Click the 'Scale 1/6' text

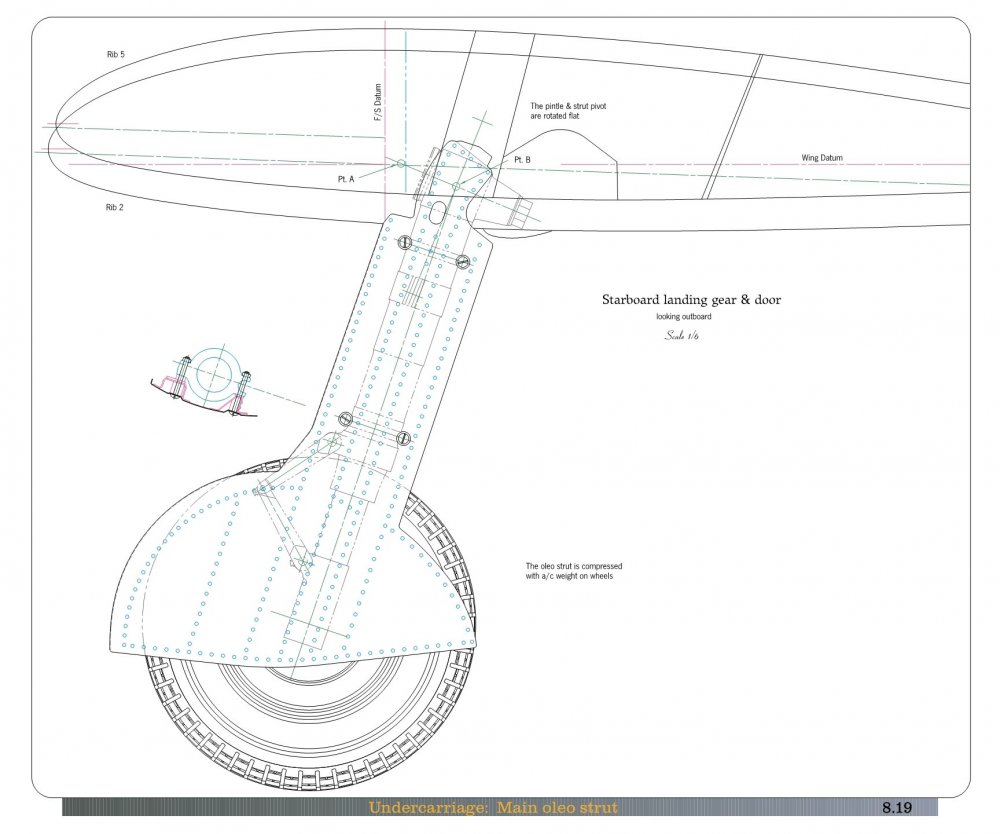click(682, 335)
